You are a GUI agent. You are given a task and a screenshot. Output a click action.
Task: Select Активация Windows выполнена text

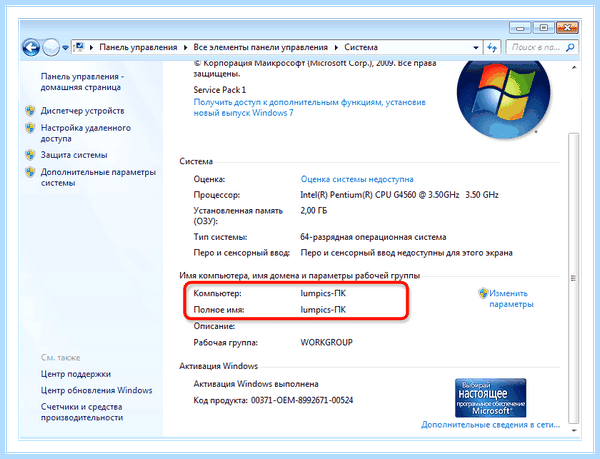(256, 384)
